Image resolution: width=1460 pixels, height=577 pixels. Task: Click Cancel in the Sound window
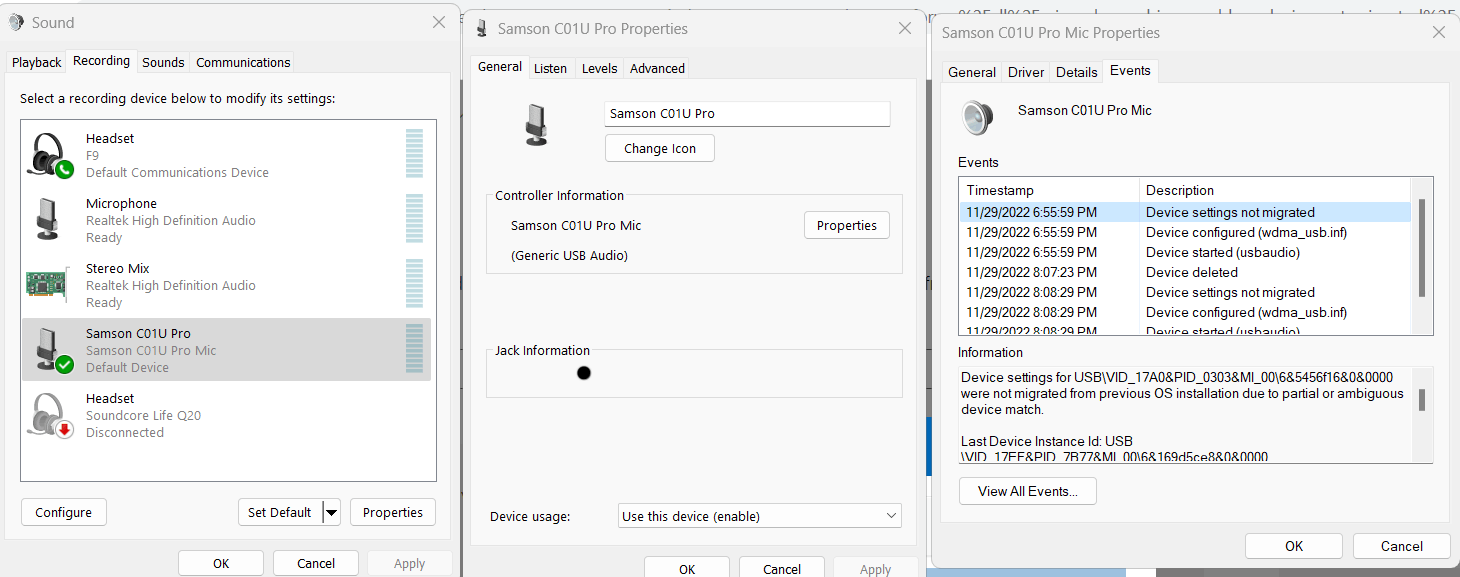(x=316, y=563)
